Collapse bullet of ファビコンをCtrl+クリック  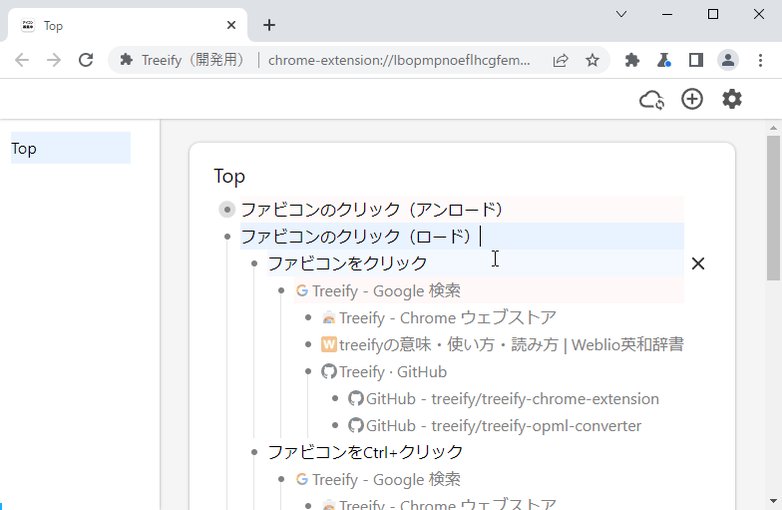[x=254, y=452]
